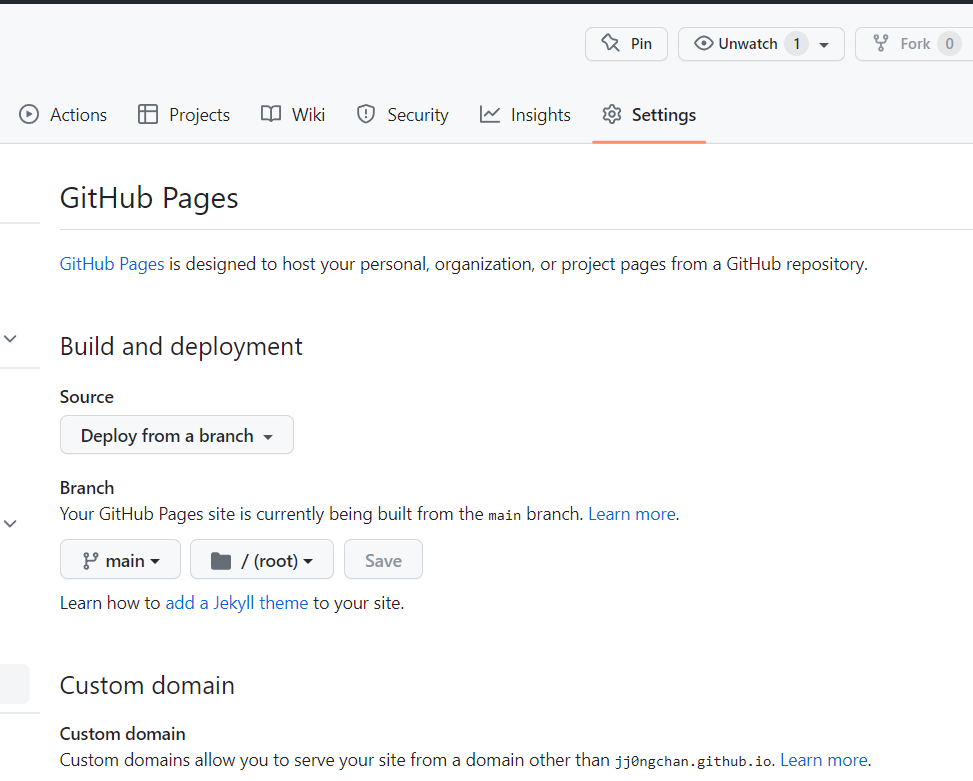Screen dimensions: 973x781
Task: View the Insights tab
Action: pyautogui.click(x=525, y=115)
